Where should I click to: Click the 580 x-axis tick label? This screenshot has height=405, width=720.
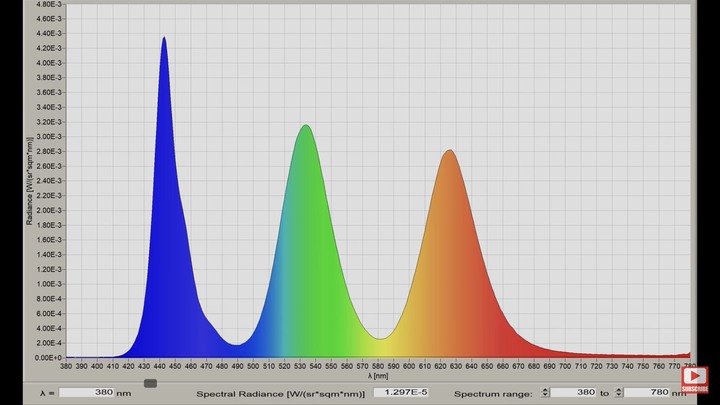378,366
